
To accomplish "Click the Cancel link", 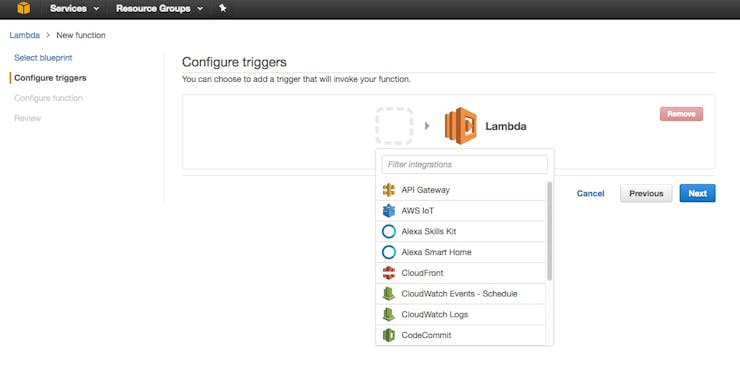I will [x=590, y=193].
